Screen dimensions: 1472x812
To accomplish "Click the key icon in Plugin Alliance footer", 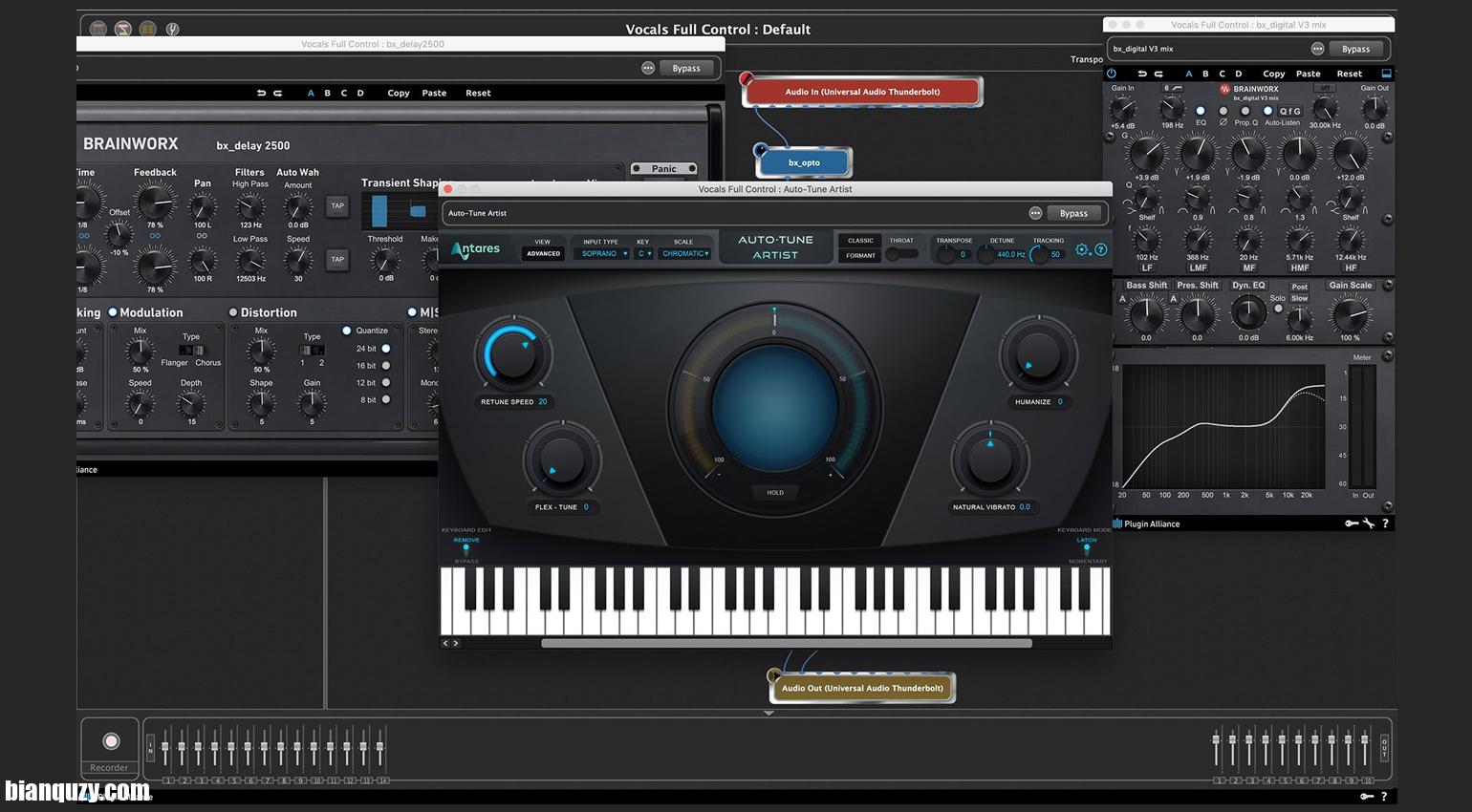I will click(1352, 524).
